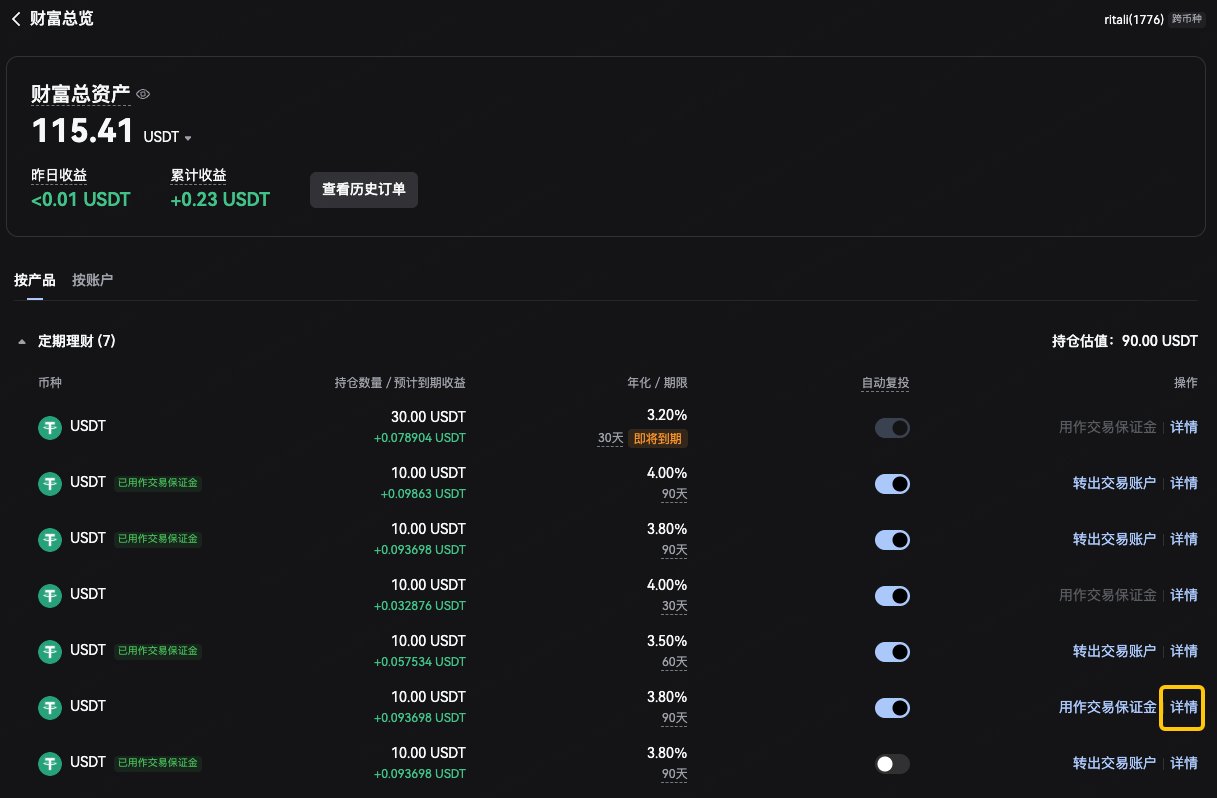Click the 累计收益 label
The height and width of the screenshot is (798, 1217).
coord(198,176)
